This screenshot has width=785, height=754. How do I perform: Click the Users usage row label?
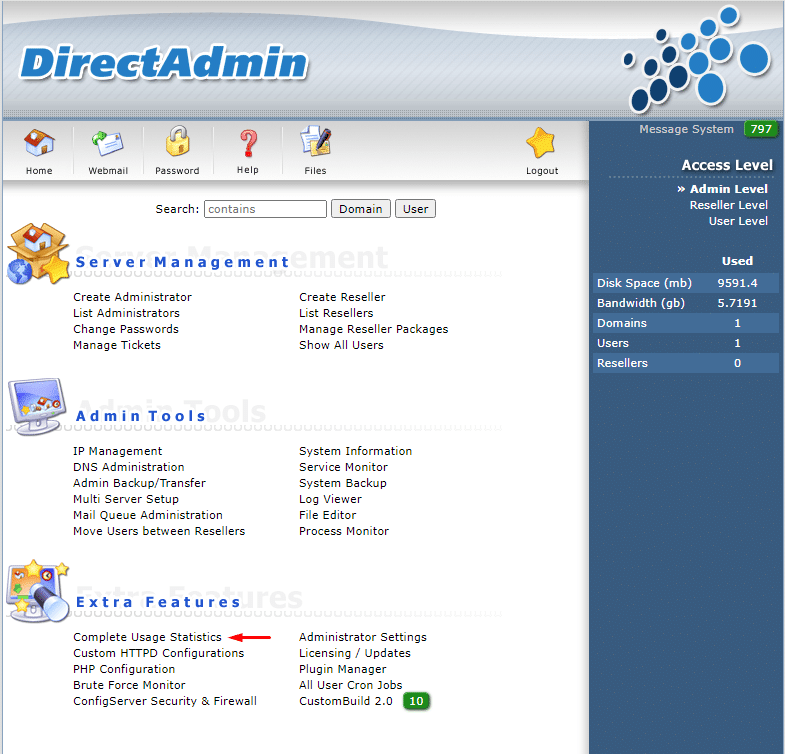tap(613, 343)
